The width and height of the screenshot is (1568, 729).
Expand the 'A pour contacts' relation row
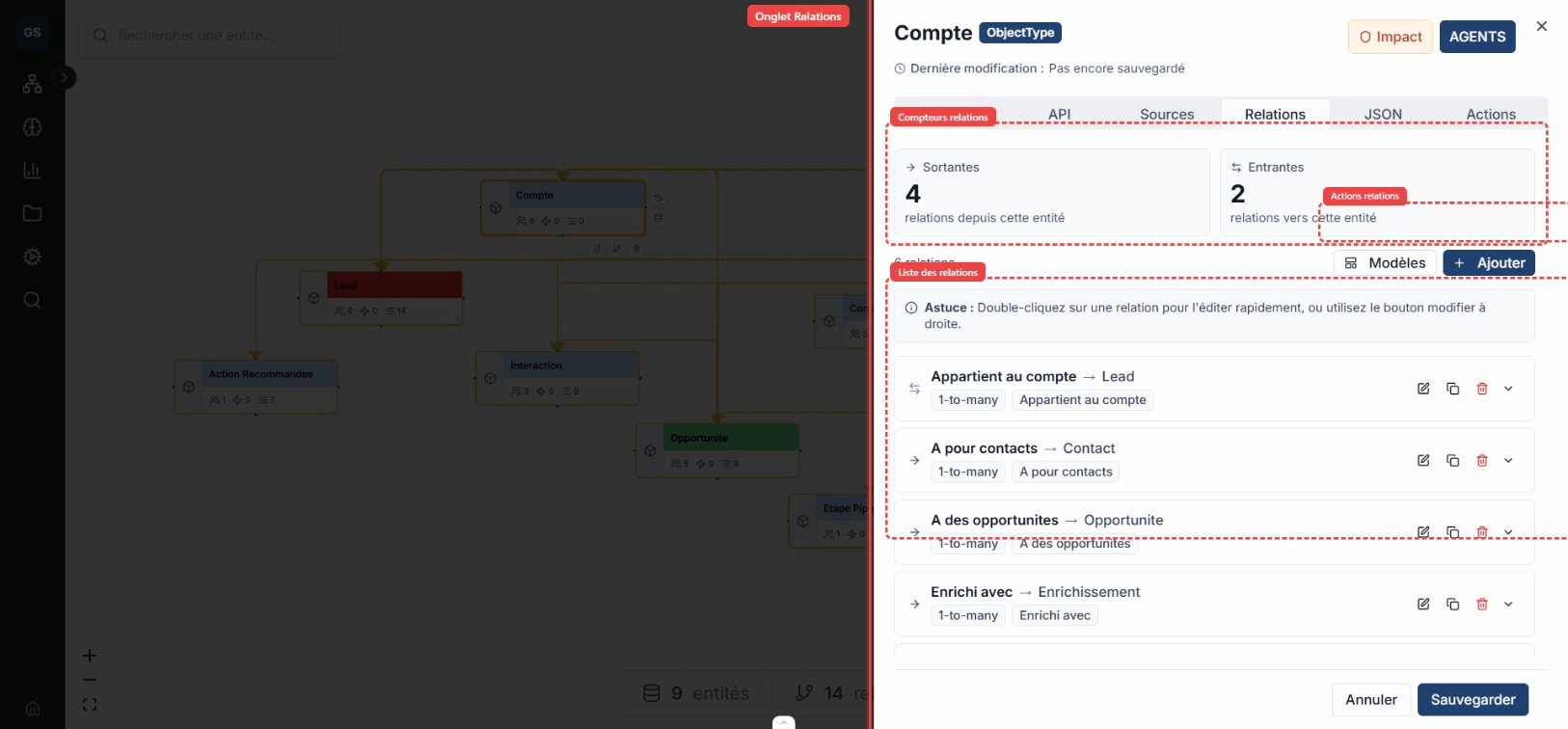(x=1508, y=461)
